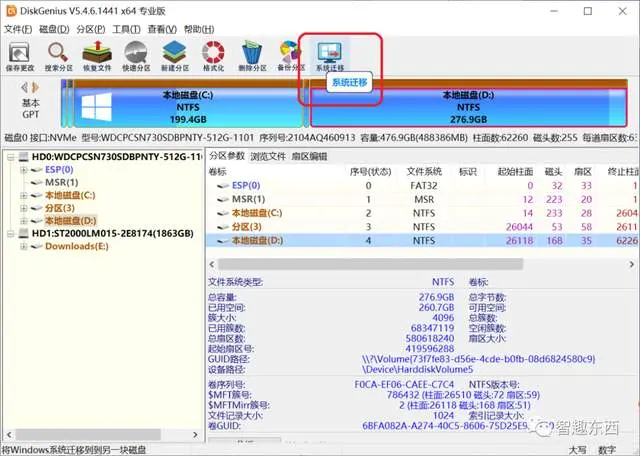Open the Backup Partition (备份分区) tool
Screen dimensions: 640x456
pos(291,56)
